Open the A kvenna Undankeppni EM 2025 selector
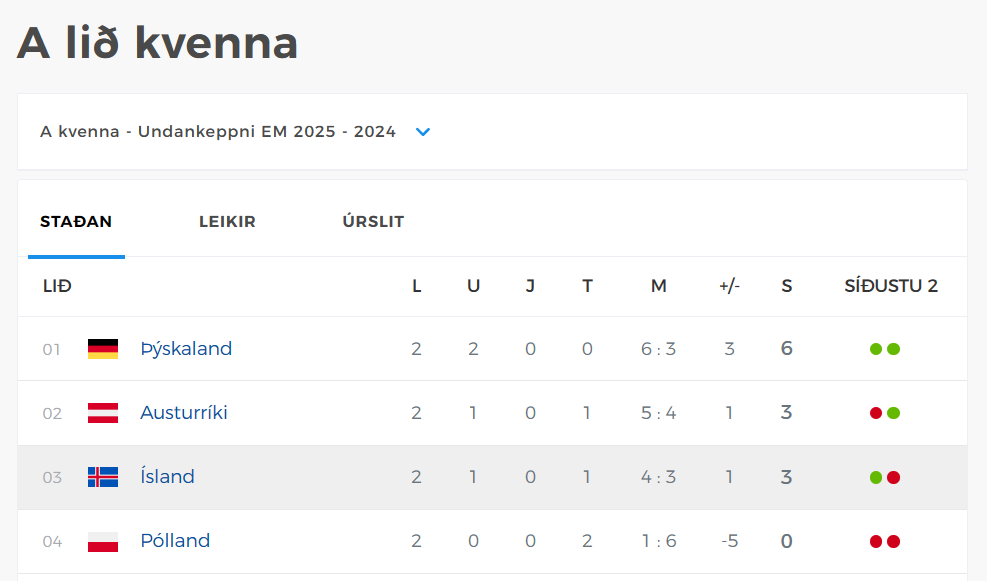The height and width of the screenshot is (581, 987). click(x=492, y=132)
